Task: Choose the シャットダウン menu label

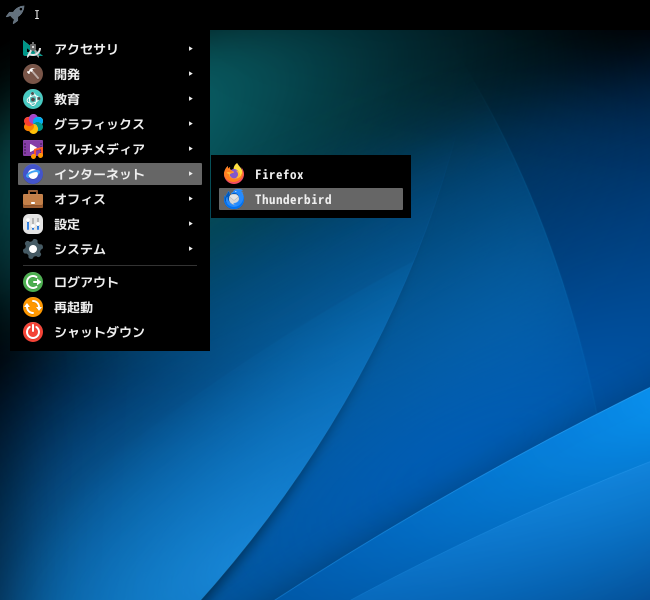Action: tap(99, 332)
